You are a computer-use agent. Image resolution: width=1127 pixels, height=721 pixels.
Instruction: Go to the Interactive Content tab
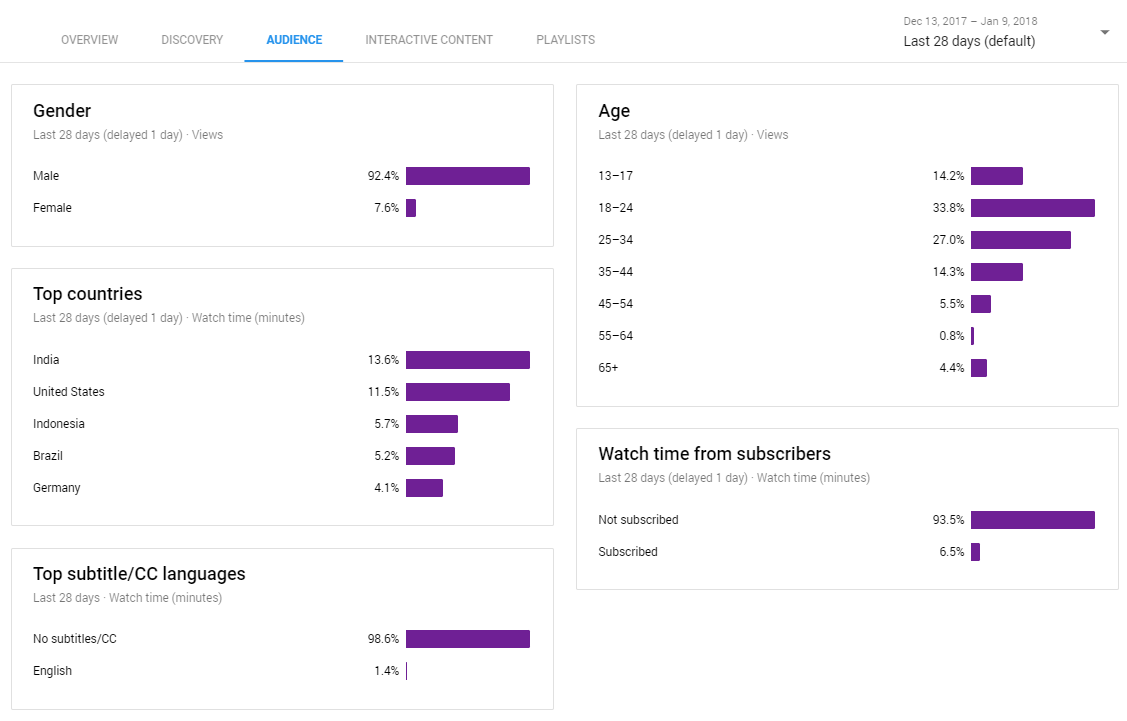[x=429, y=40]
